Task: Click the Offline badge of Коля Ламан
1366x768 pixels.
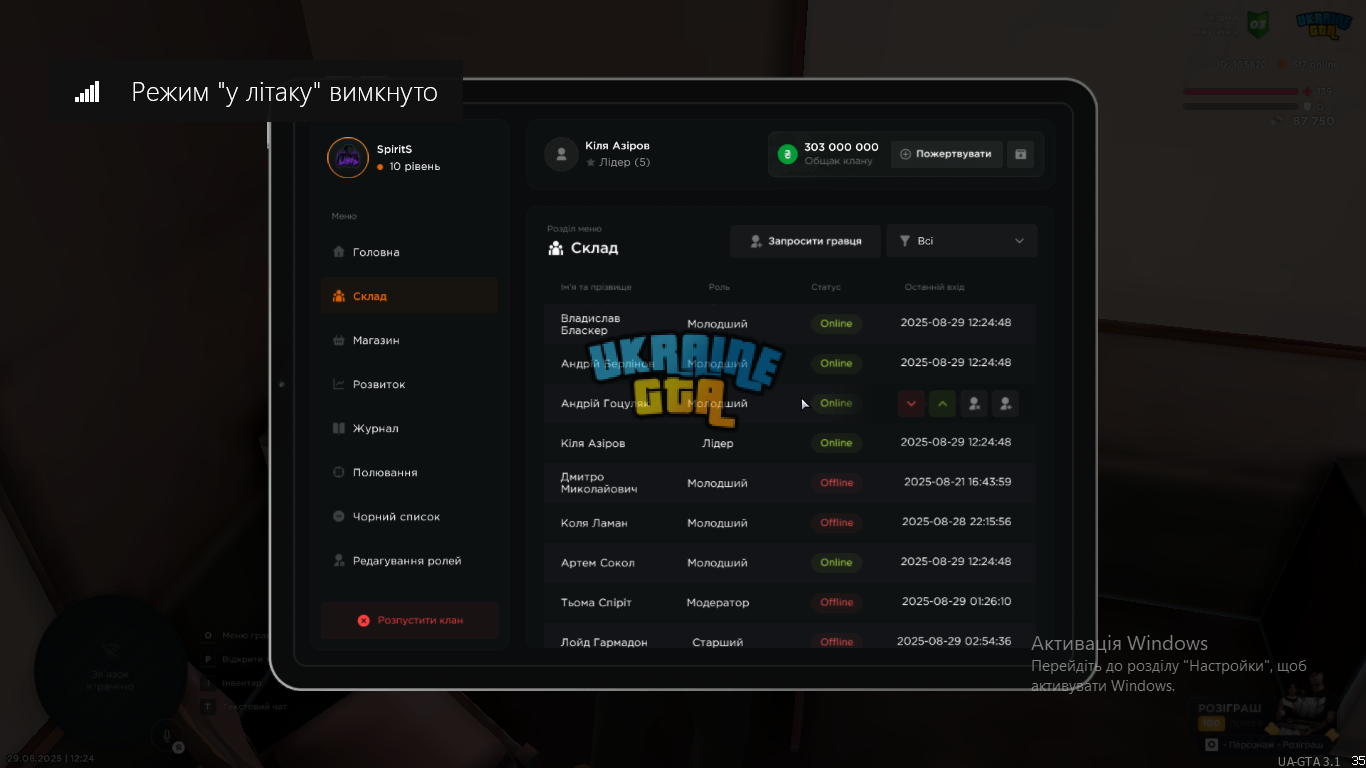Action: (836, 522)
